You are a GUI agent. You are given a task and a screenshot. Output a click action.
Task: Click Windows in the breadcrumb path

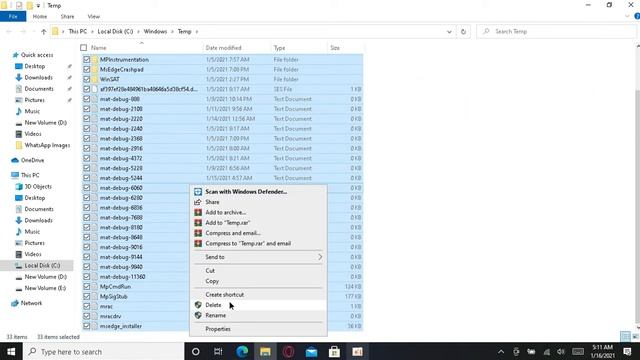point(155,31)
